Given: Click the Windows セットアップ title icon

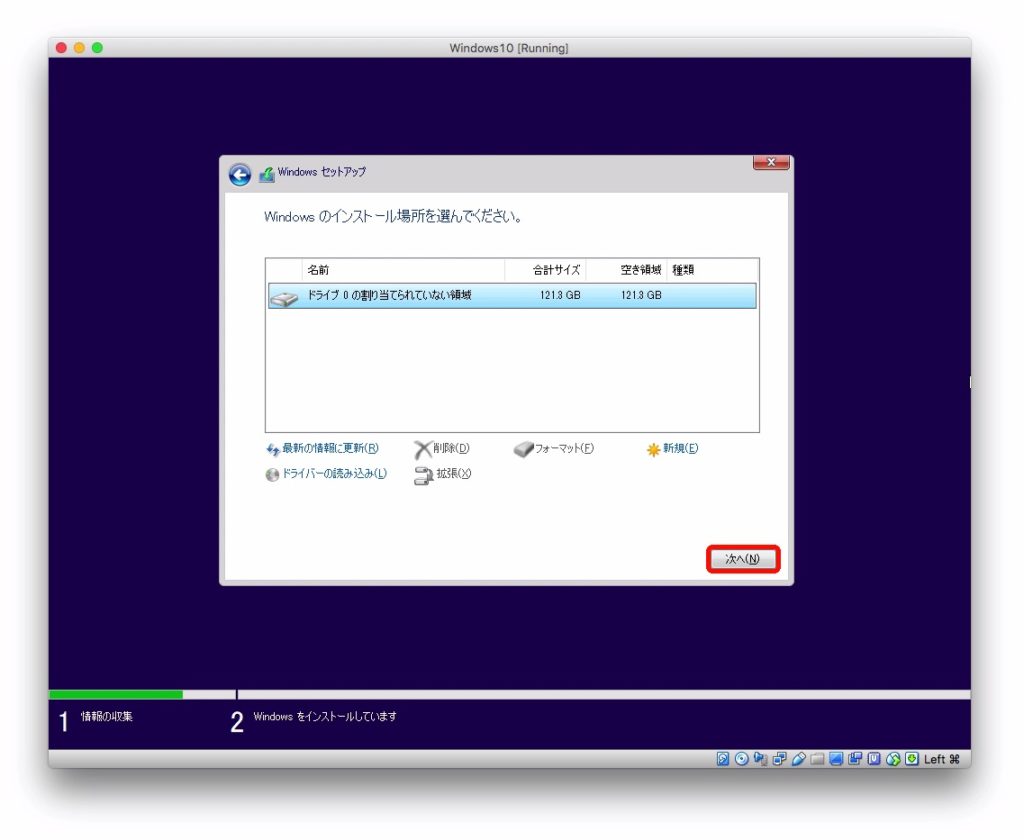Looking at the screenshot, I should [x=266, y=174].
